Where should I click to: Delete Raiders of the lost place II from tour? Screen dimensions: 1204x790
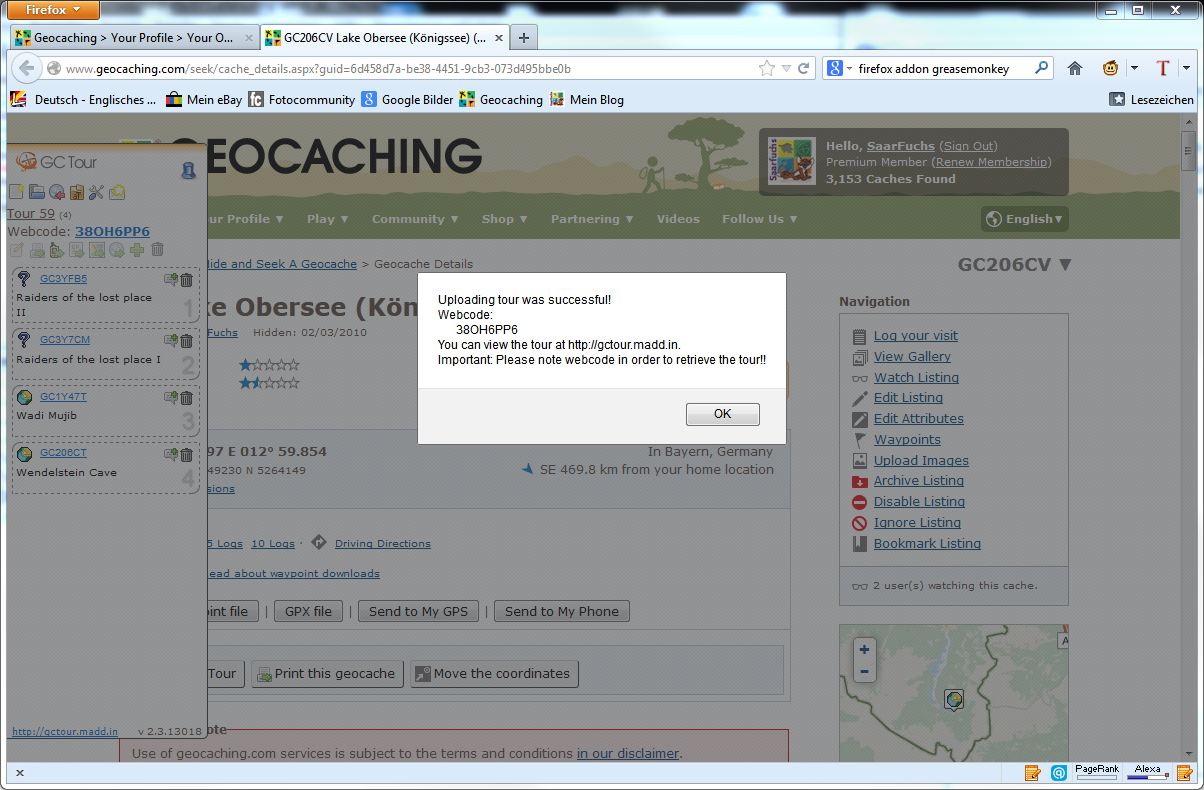coord(186,281)
